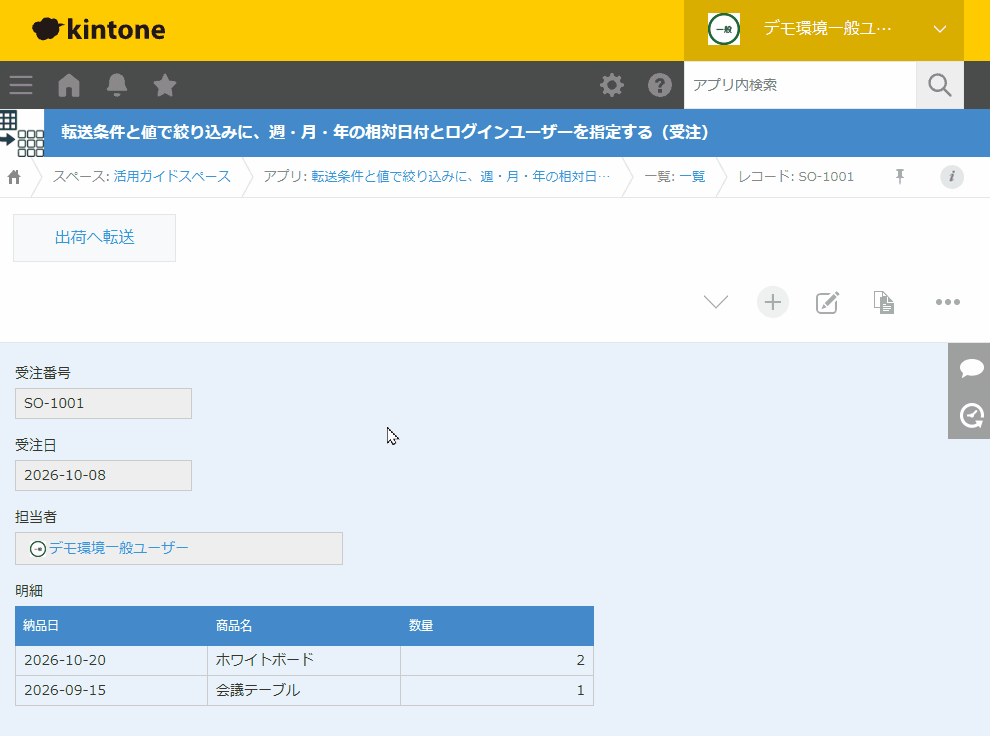Click the breadcrumb home icon

[x=14, y=177]
